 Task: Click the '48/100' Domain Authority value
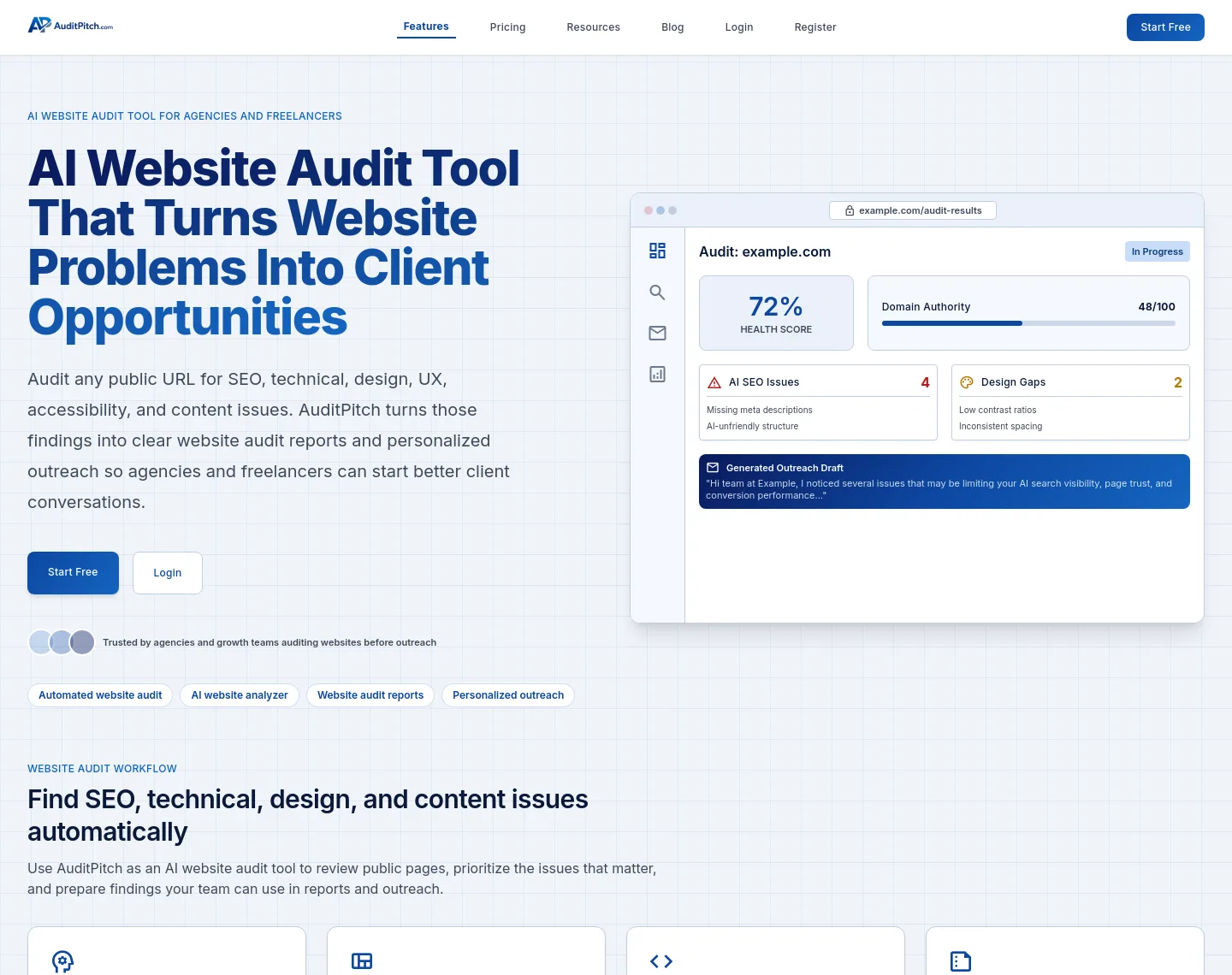(x=1157, y=307)
